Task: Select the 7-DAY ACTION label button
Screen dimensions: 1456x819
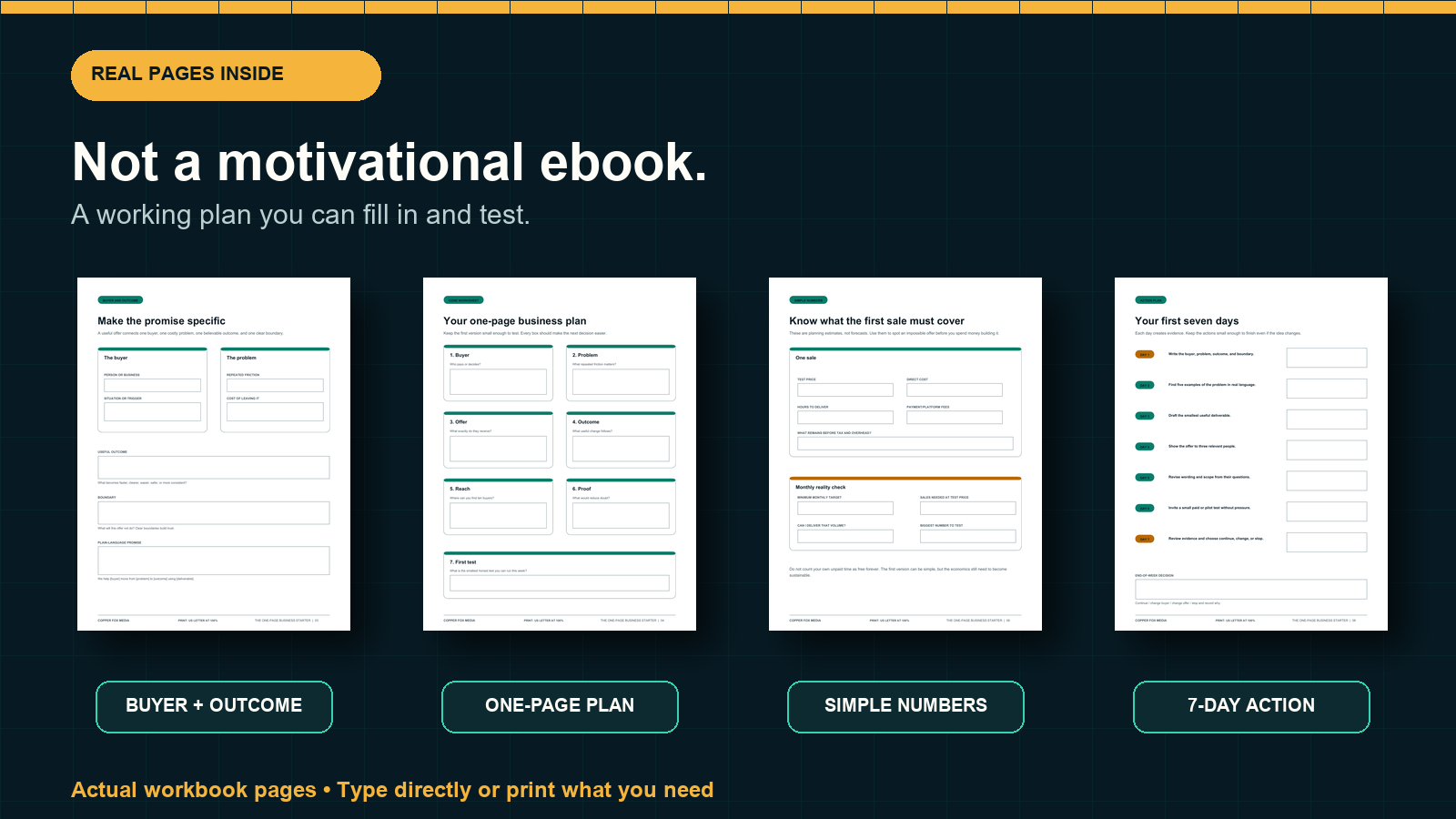Action: click(1251, 706)
